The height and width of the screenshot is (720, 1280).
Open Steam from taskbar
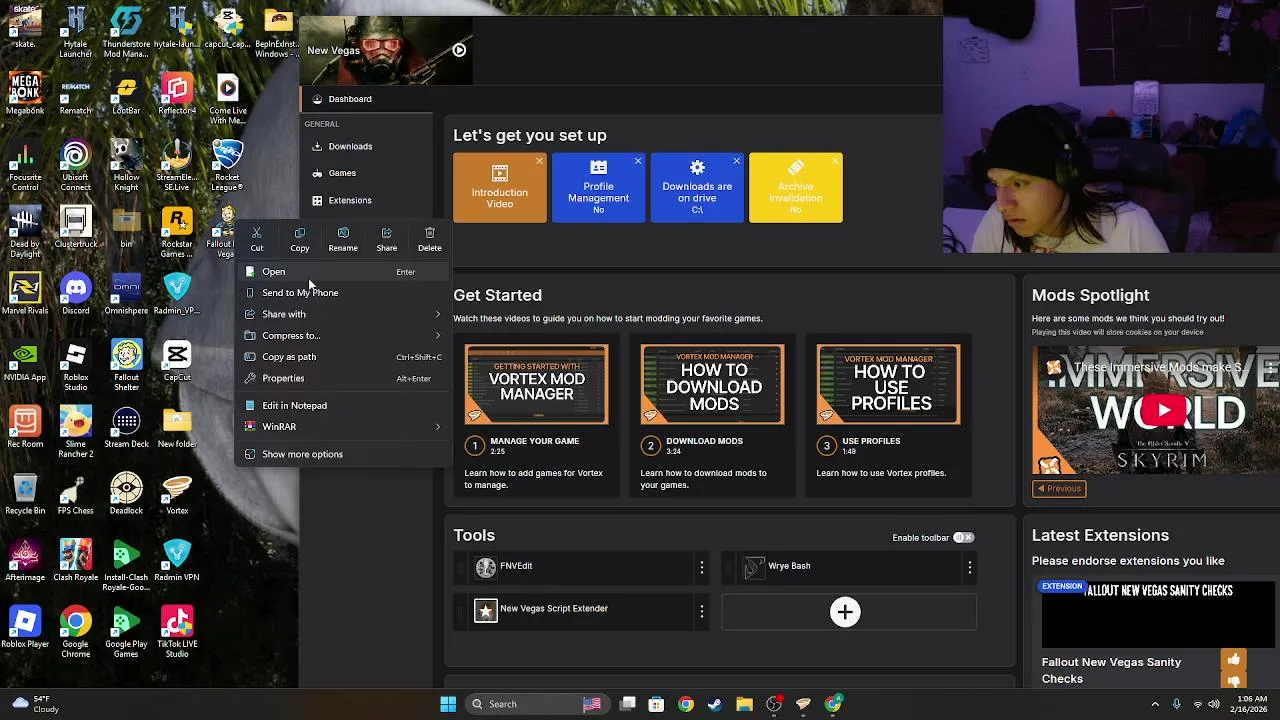pyautogui.click(x=715, y=704)
